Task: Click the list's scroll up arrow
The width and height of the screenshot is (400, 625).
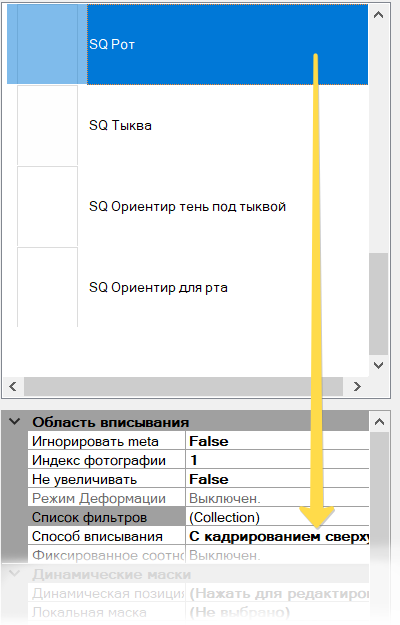Action: pos(378,15)
